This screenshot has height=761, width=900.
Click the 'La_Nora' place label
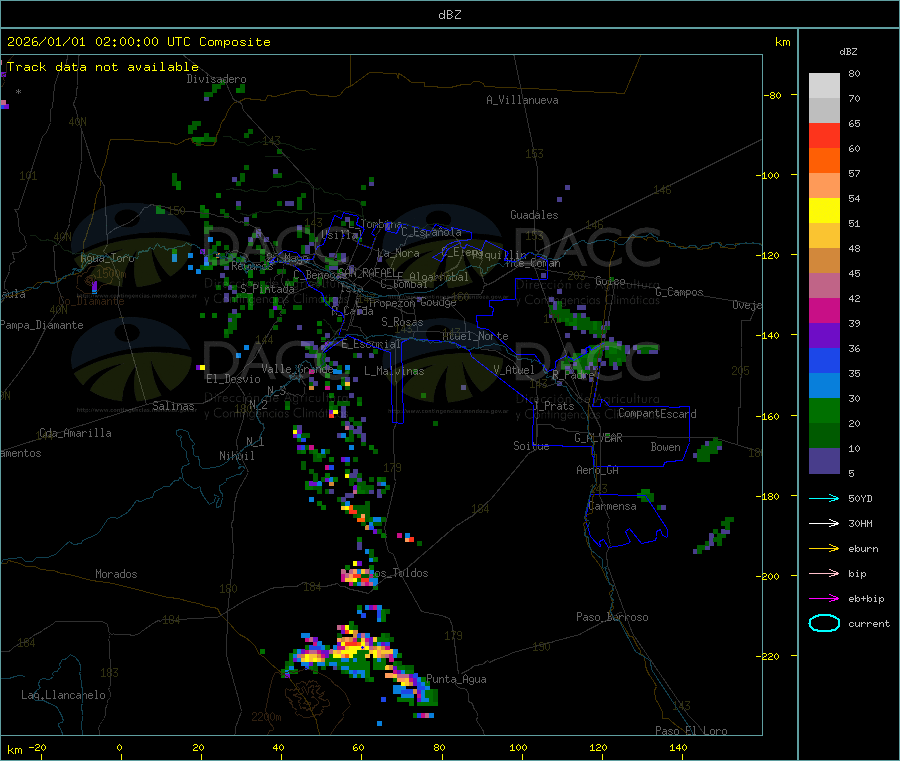click(x=398, y=254)
